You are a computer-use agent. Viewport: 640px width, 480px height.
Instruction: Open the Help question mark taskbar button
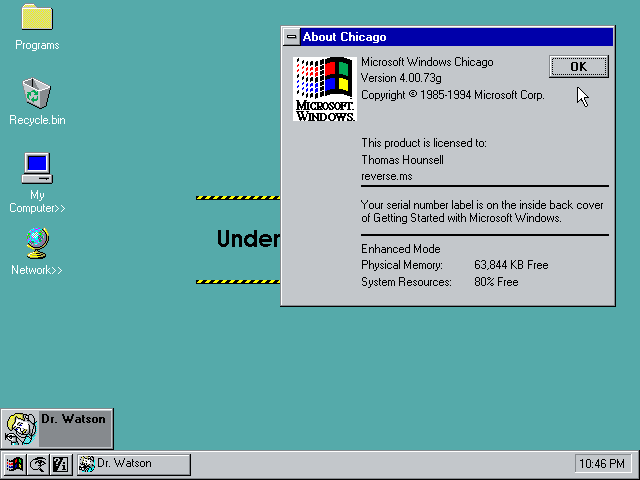[x=61, y=464]
